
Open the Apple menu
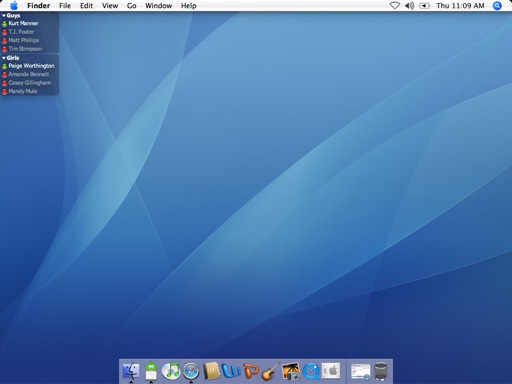coord(14,6)
